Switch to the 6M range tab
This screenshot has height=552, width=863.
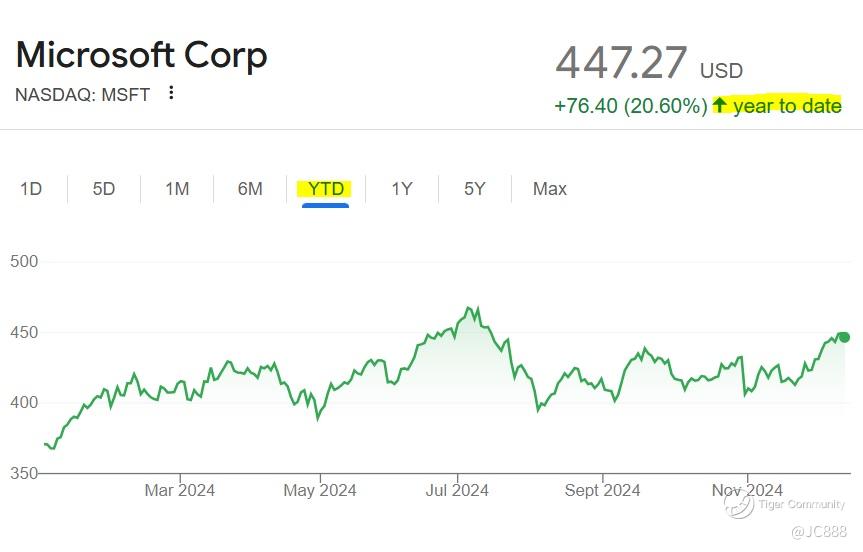[250, 189]
